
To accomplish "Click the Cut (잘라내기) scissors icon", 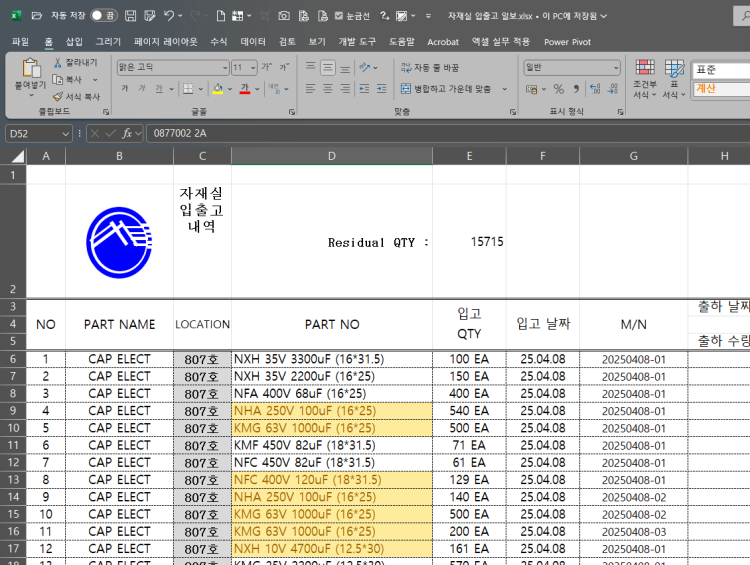I will pyautogui.click(x=58, y=62).
